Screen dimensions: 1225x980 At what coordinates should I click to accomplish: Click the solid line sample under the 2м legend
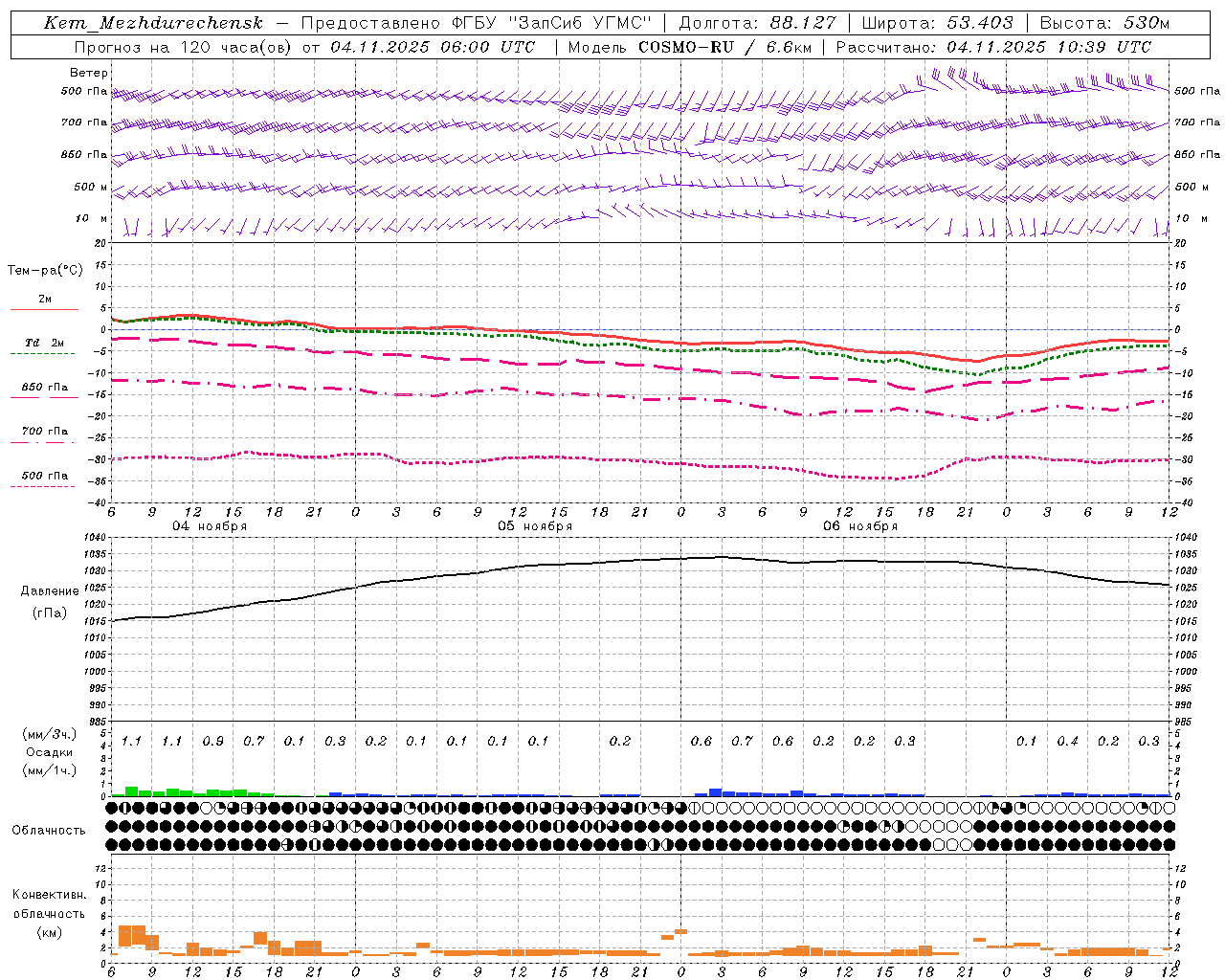44,309
